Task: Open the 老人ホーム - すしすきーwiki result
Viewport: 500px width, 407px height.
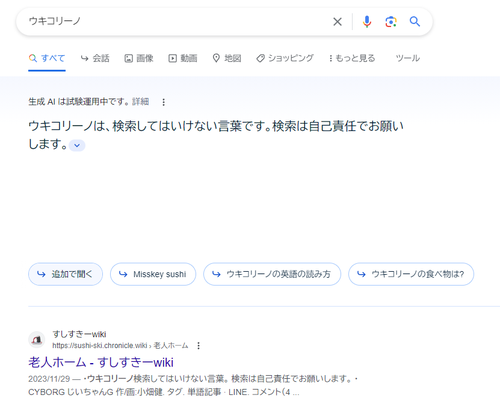Action: point(101,362)
